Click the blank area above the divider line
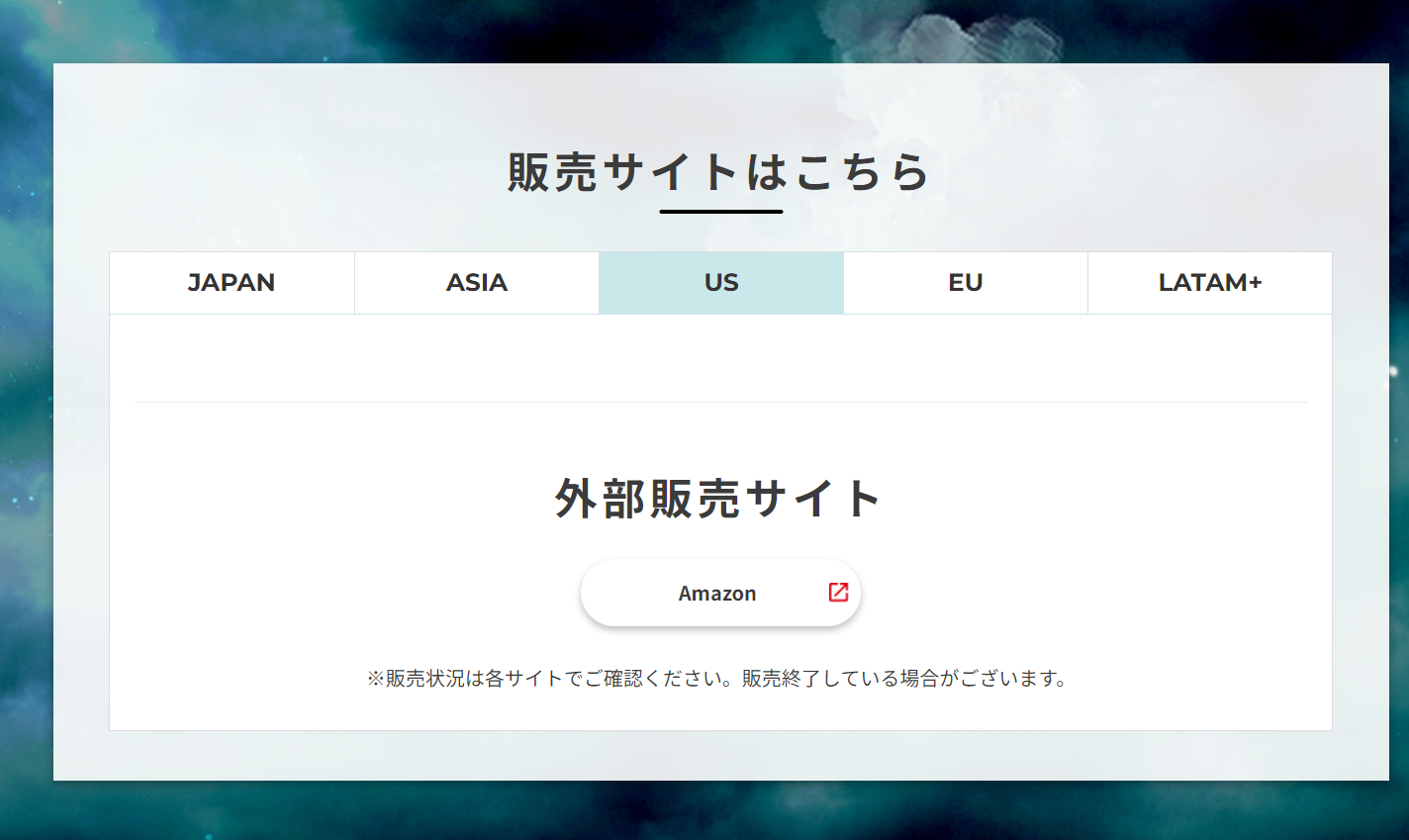The image size is (1409, 840). click(x=720, y=358)
